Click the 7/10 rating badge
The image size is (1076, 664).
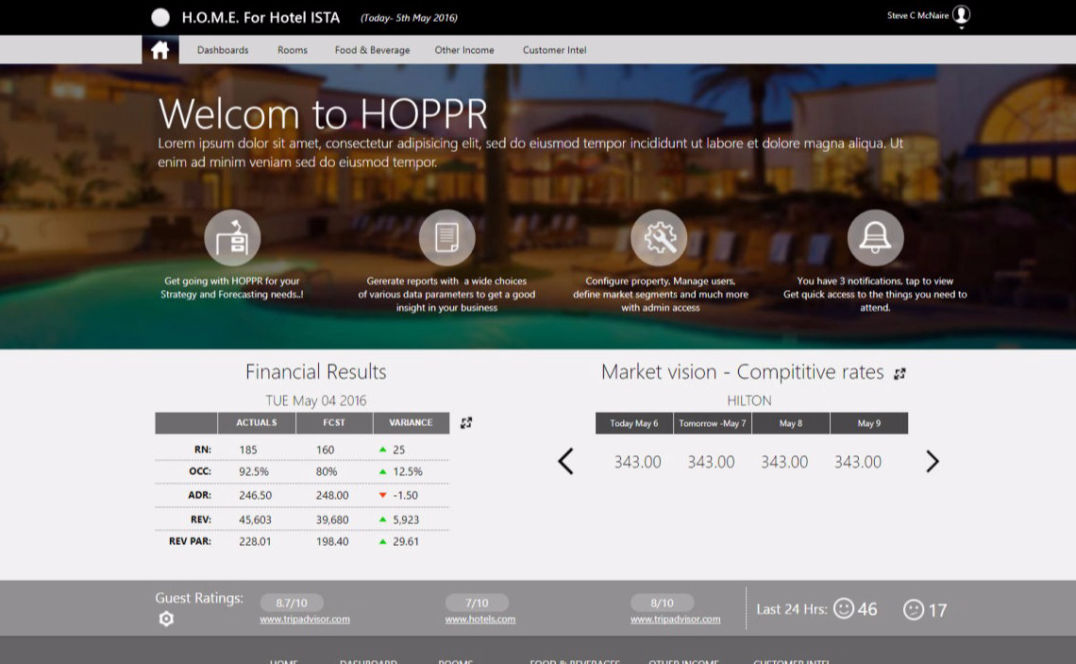coord(477,603)
